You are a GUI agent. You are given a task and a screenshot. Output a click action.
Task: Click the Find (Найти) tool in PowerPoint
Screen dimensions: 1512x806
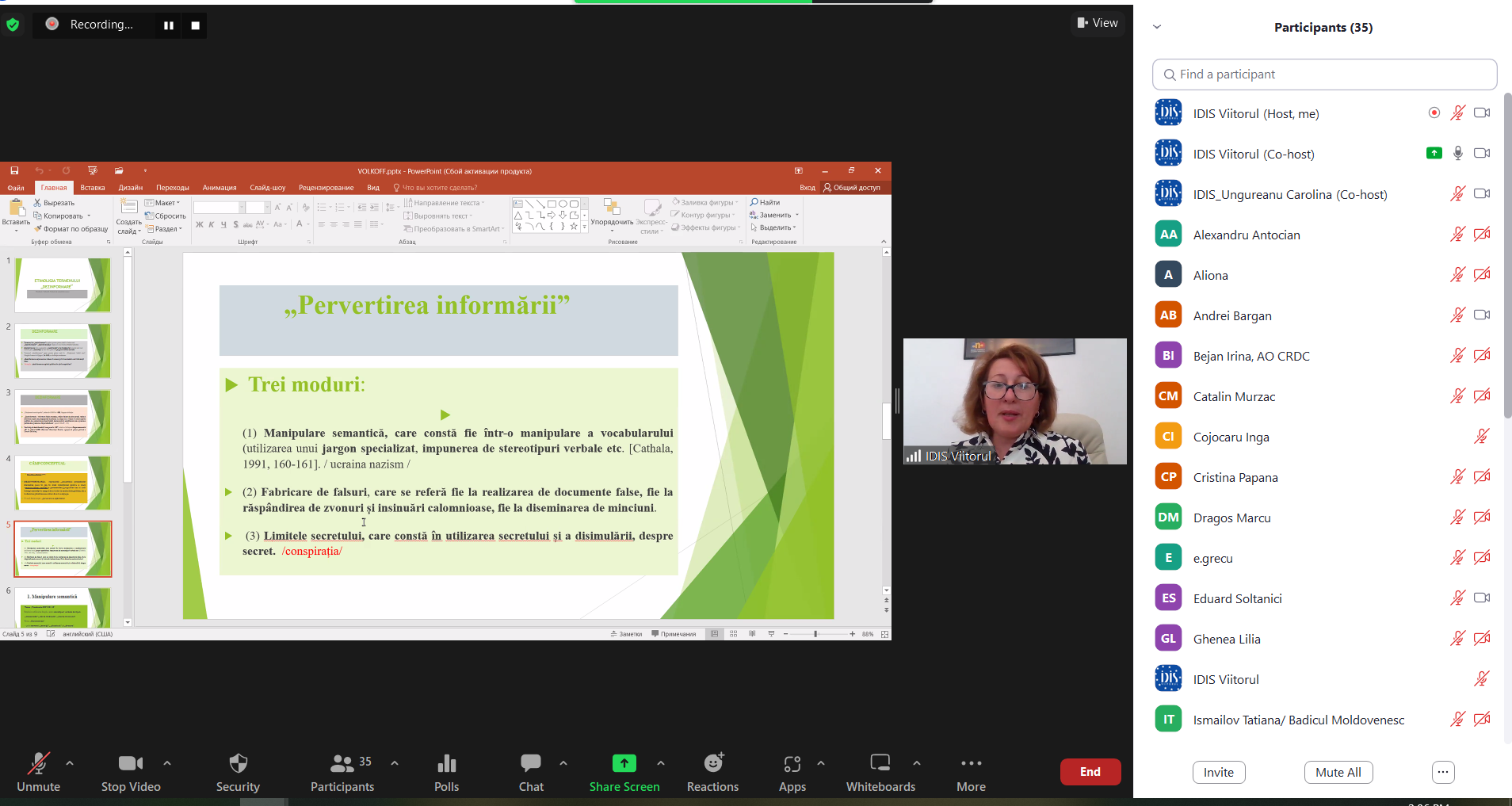click(765, 202)
